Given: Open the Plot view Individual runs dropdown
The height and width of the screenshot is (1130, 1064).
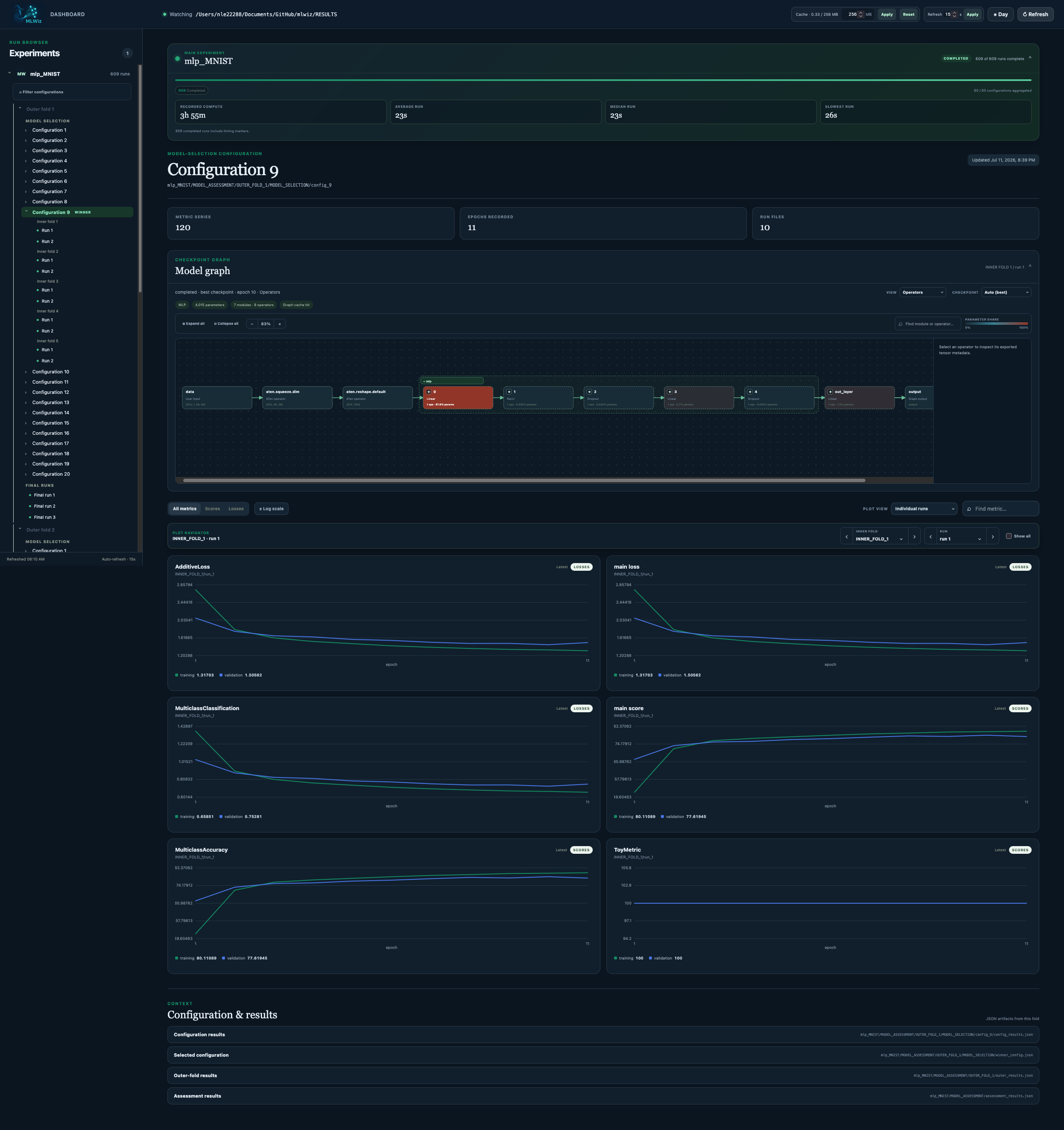Looking at the screenshot, I should (x=924, y=509).
